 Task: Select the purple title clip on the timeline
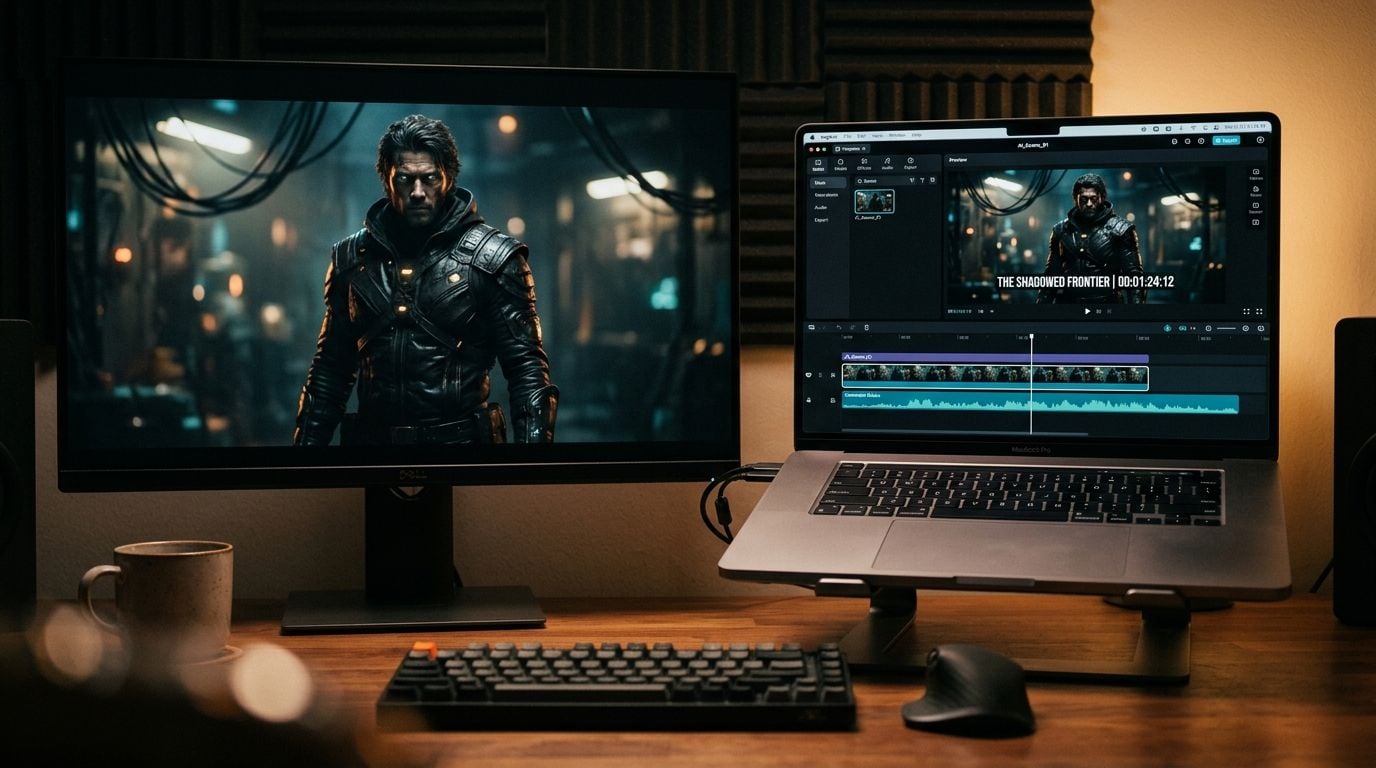point(995,358)
